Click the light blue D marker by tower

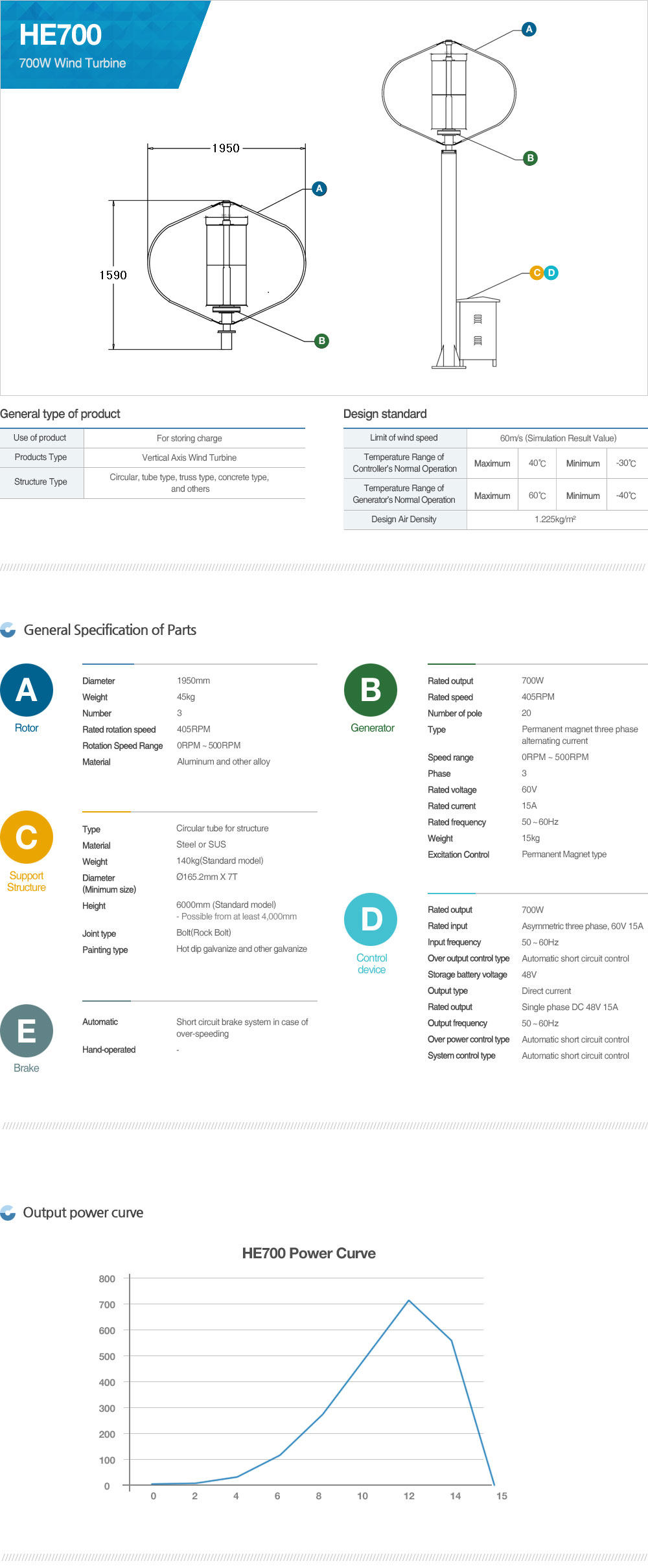tap(551, 273)
